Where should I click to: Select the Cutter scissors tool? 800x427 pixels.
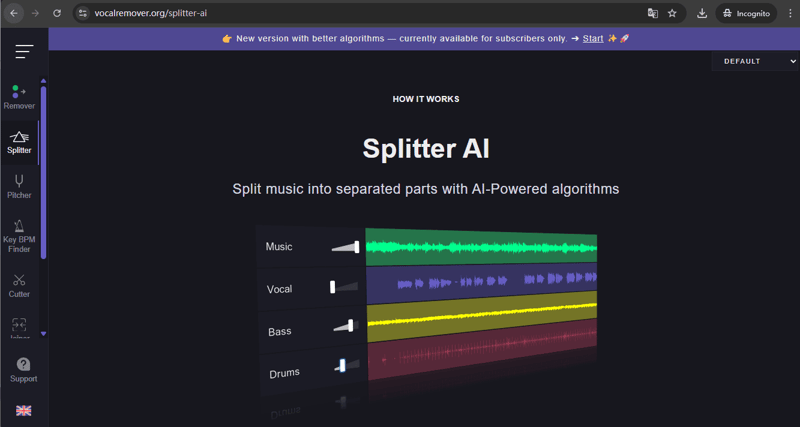19,285
